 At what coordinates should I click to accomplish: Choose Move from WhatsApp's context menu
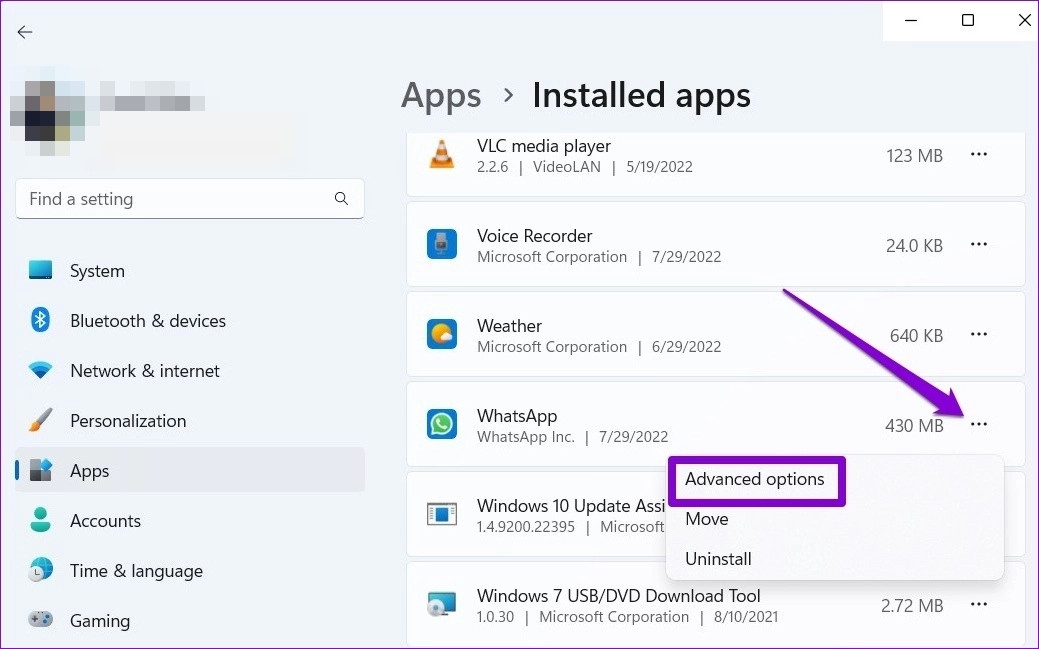tap(707, 519)
